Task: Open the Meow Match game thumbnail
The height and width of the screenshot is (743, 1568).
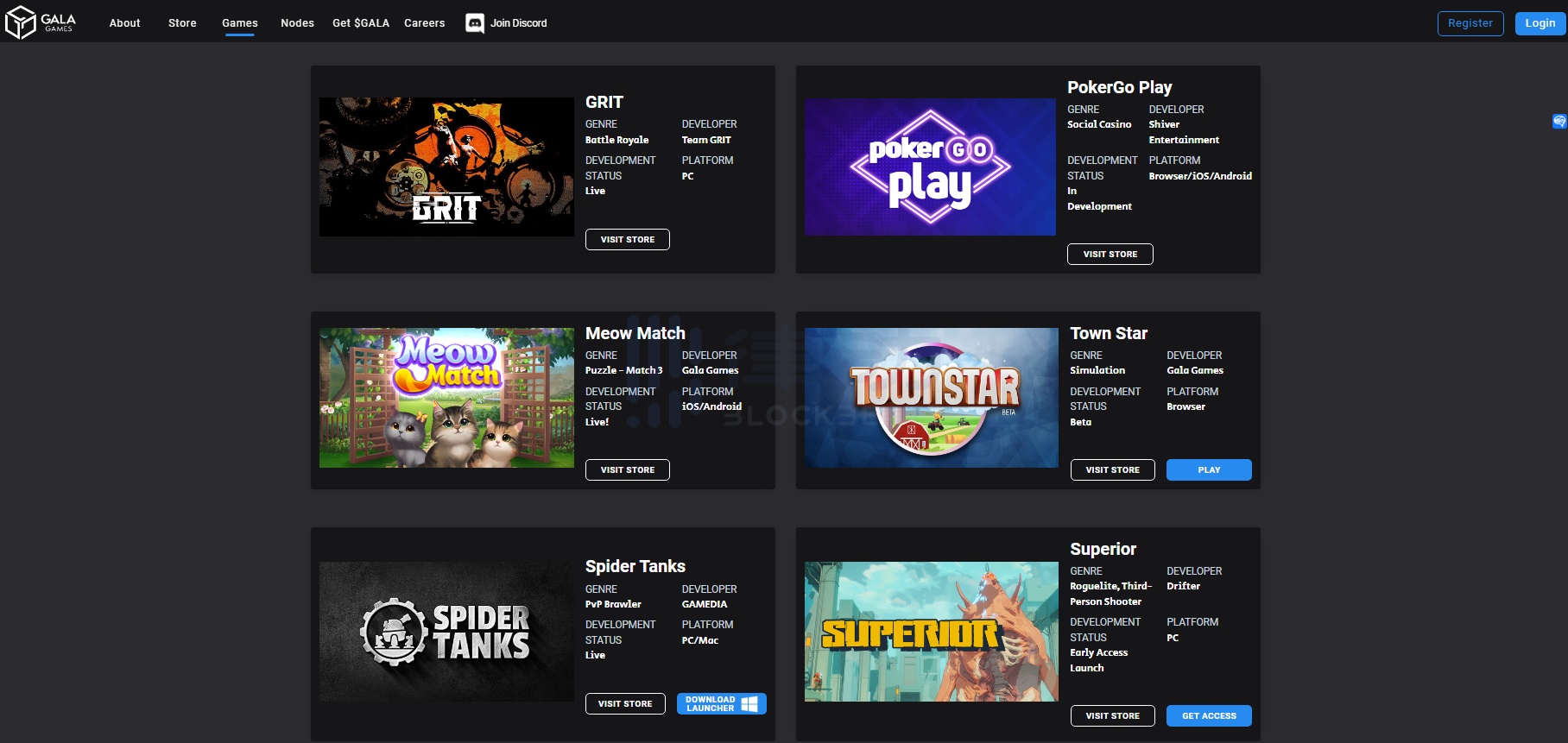Action: [x=446, y=398]
